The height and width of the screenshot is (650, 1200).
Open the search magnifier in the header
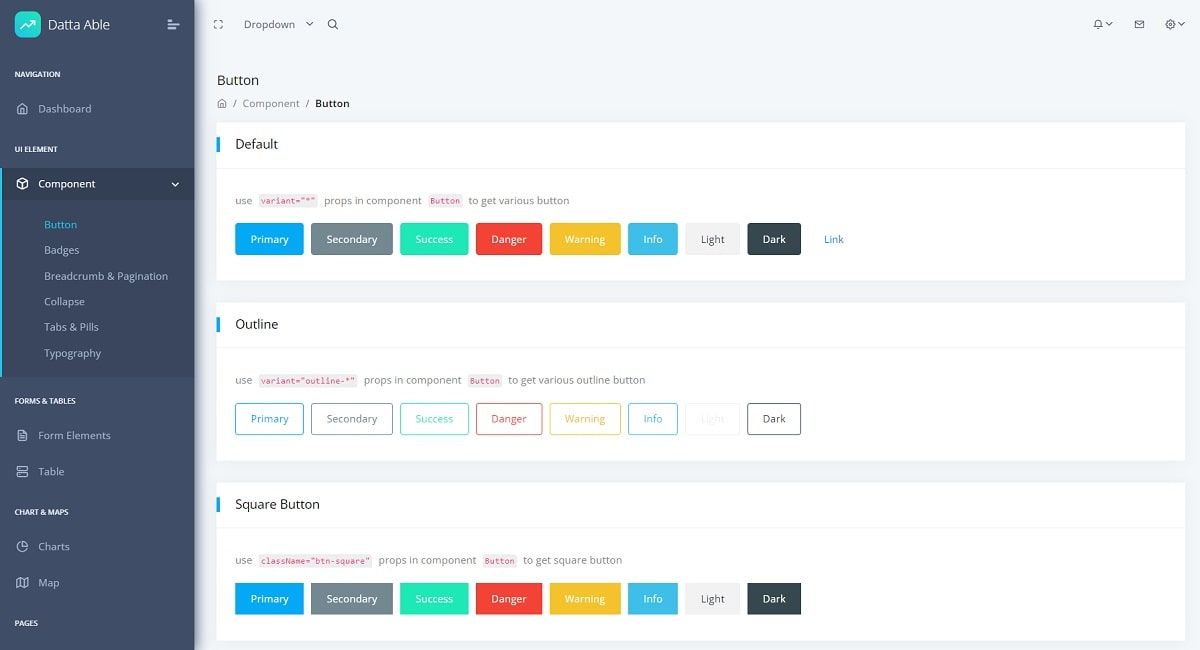point(333,24)
